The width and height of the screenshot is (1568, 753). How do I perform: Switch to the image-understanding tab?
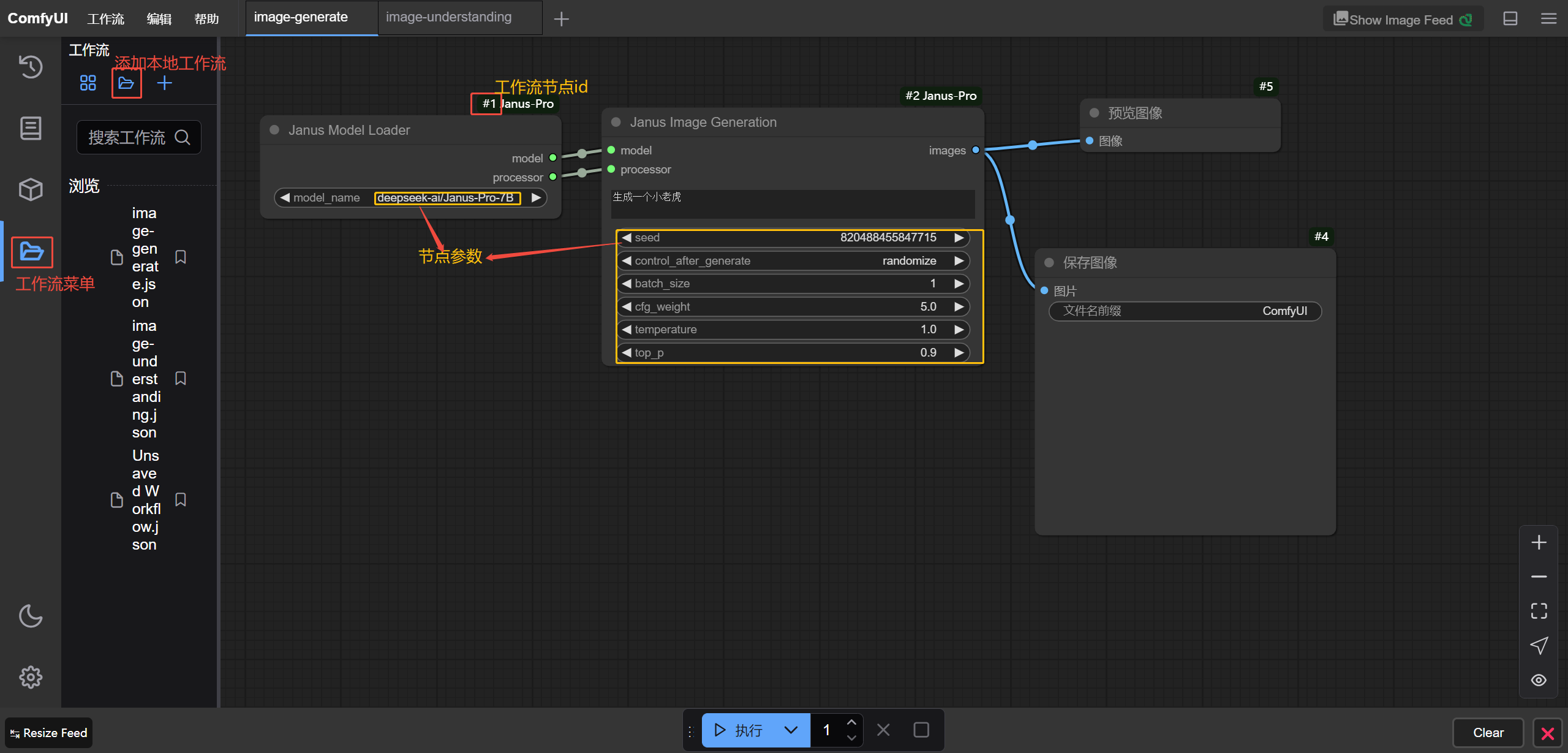(x=448, y=17)
